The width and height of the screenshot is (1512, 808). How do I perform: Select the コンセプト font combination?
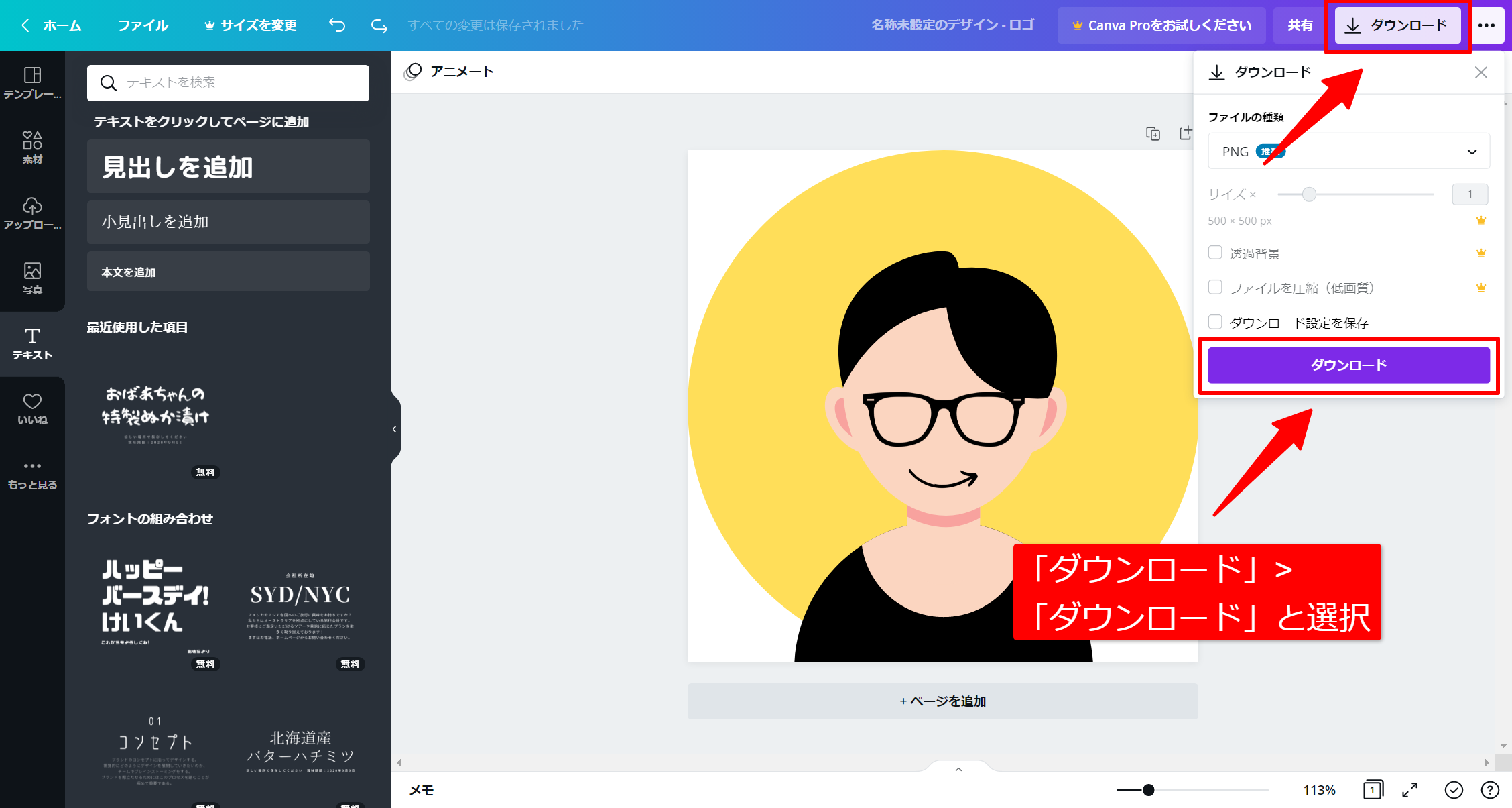point(155,751)
